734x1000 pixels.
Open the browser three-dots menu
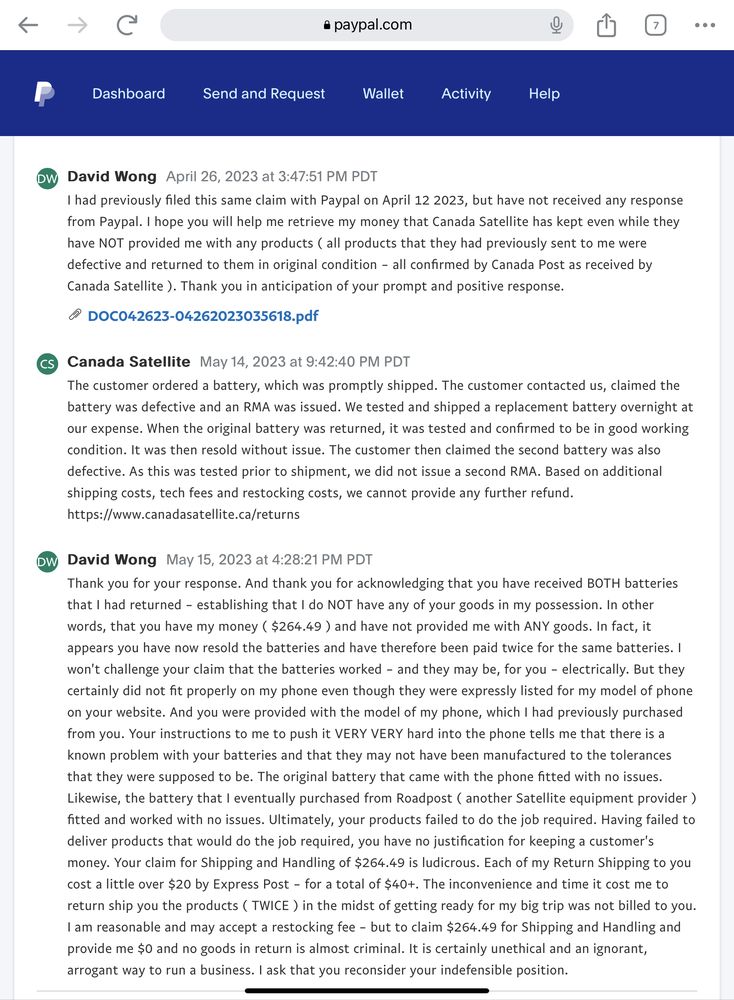click(x=705, y=25)
